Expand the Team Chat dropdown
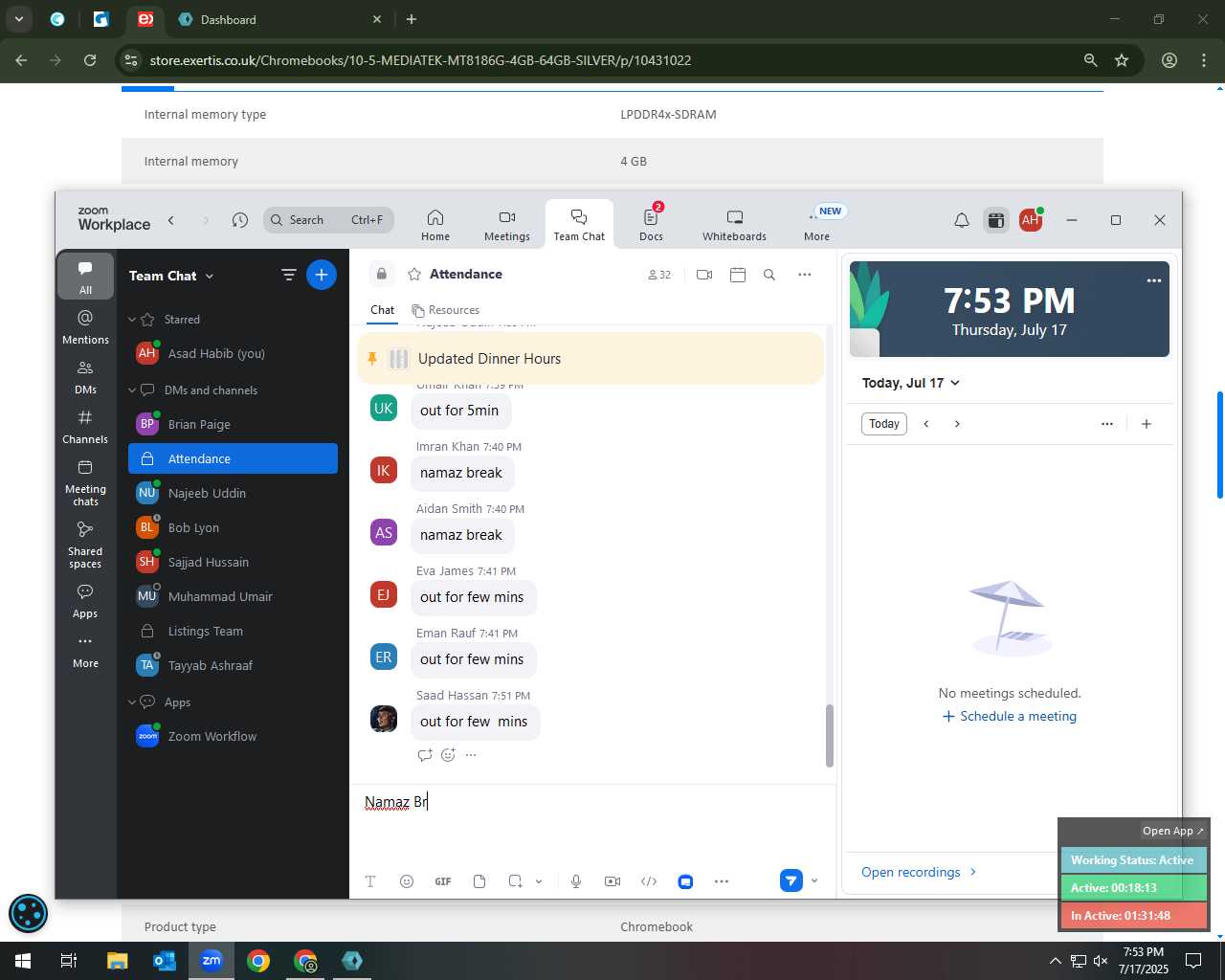 171,276
